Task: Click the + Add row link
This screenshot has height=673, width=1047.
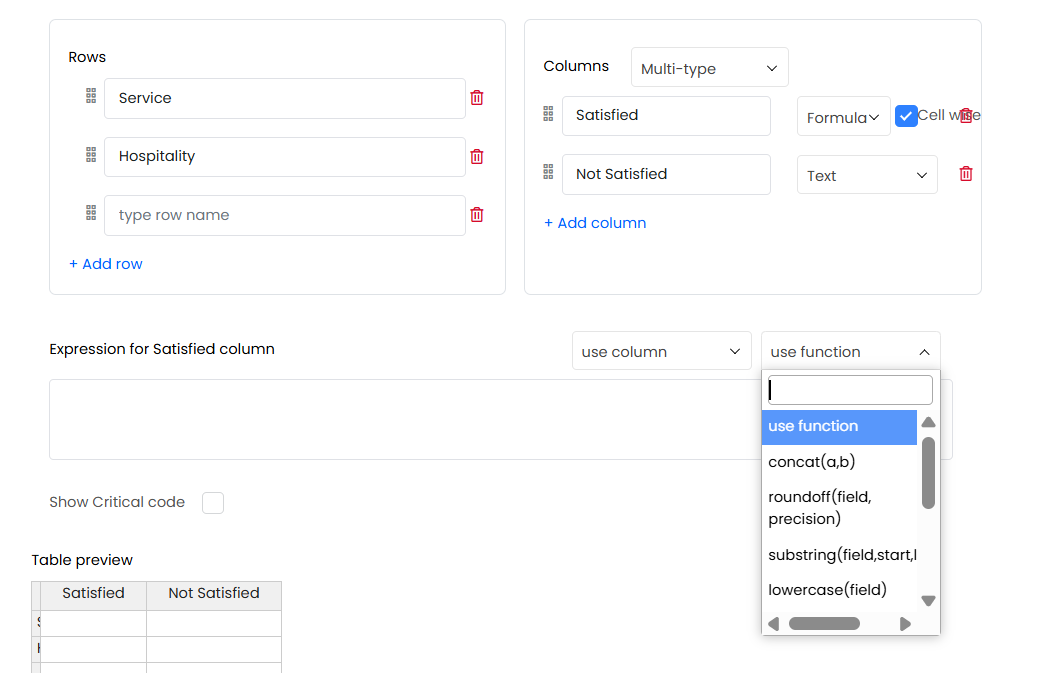Action: tap(106, 264)
